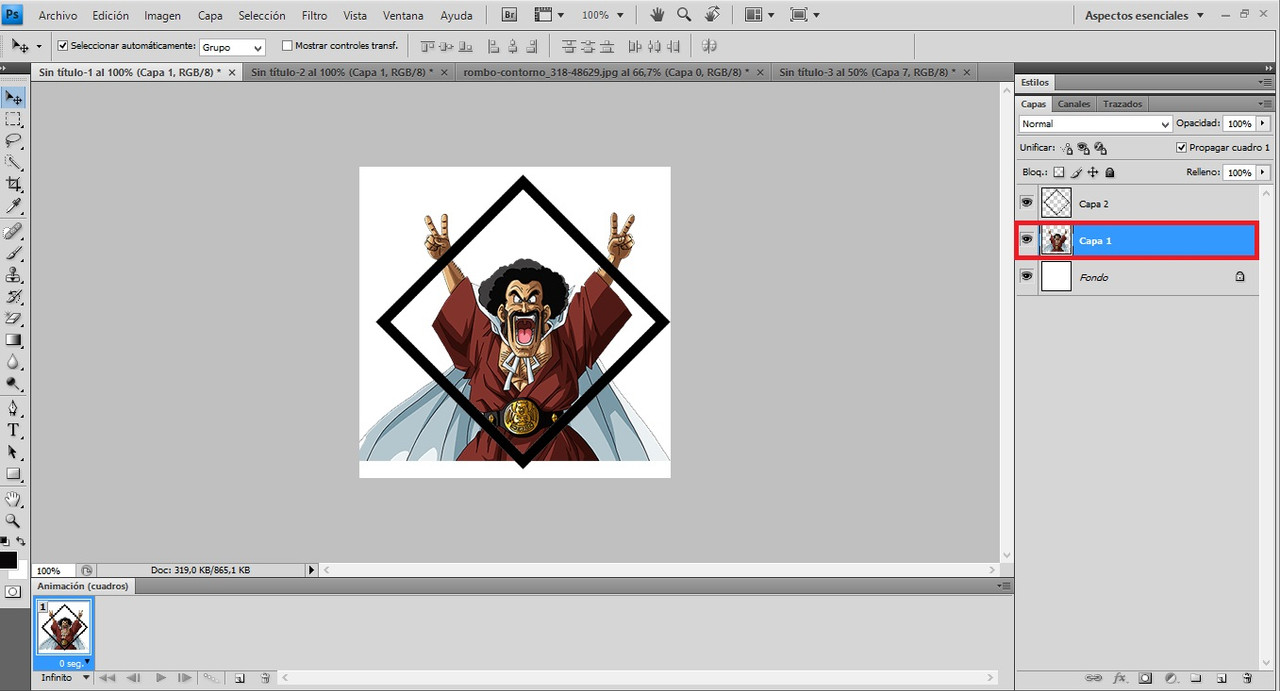Select the Rectangle shape tool

14,474
